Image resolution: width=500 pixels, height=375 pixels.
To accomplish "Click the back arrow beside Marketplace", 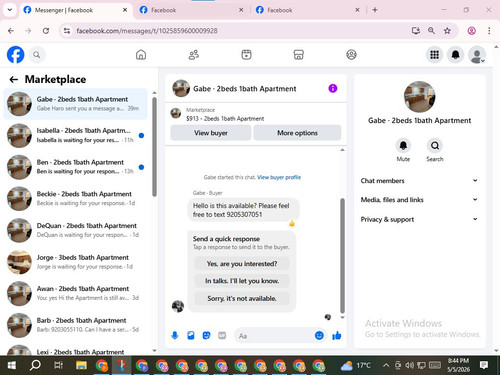I will pos(14,79).
